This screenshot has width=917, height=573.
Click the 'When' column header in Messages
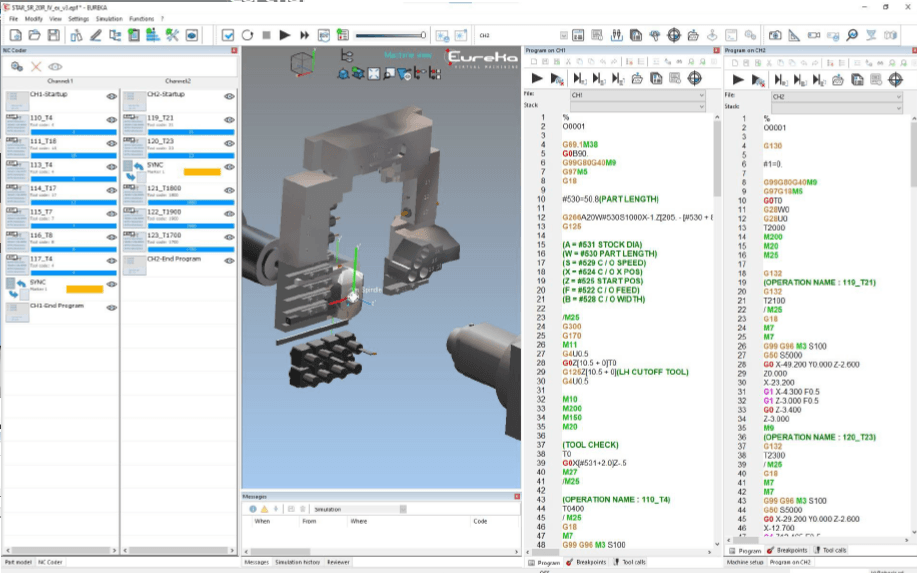pyautogui.click(x=263, y=521)
